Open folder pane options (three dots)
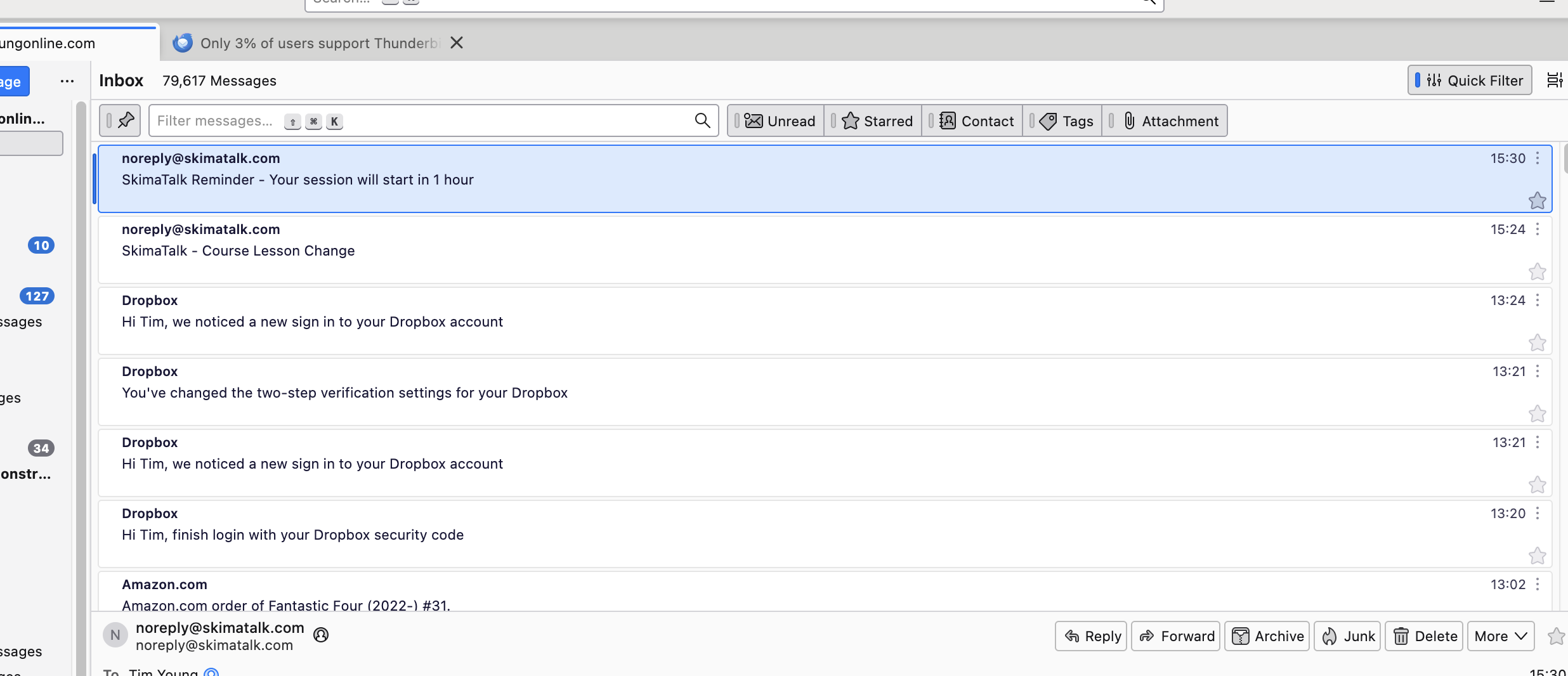Screen dimensions: 1568x676 tap(67, 81)
